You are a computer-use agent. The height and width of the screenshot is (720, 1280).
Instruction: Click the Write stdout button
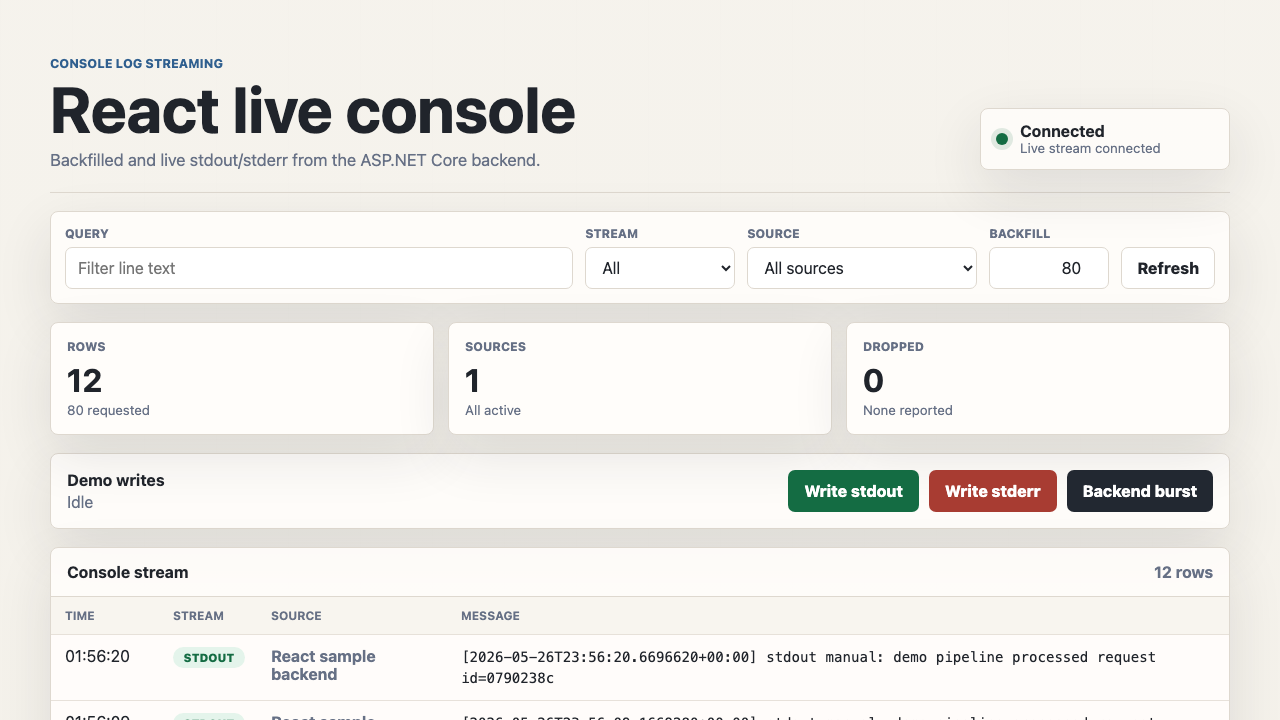(x=854, y=491)
